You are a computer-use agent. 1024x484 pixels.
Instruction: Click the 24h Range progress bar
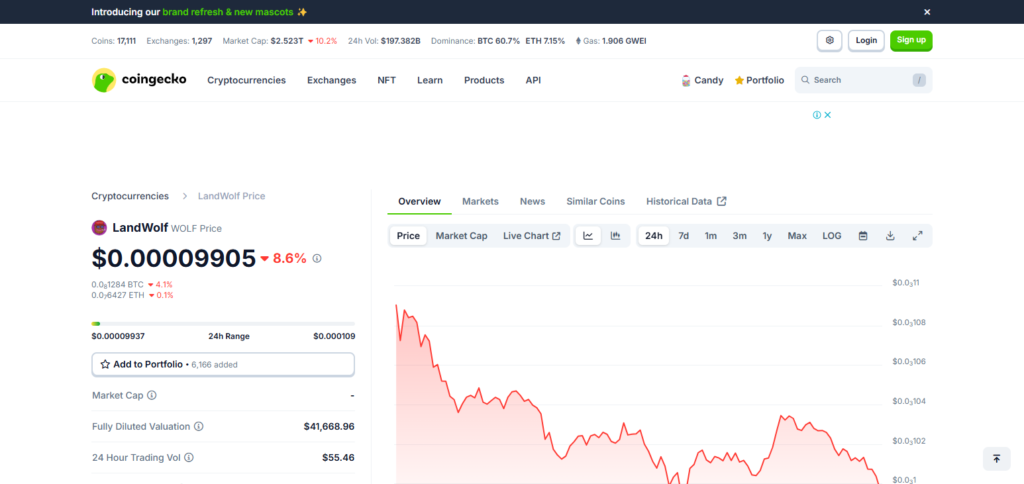tap(223, 323)
